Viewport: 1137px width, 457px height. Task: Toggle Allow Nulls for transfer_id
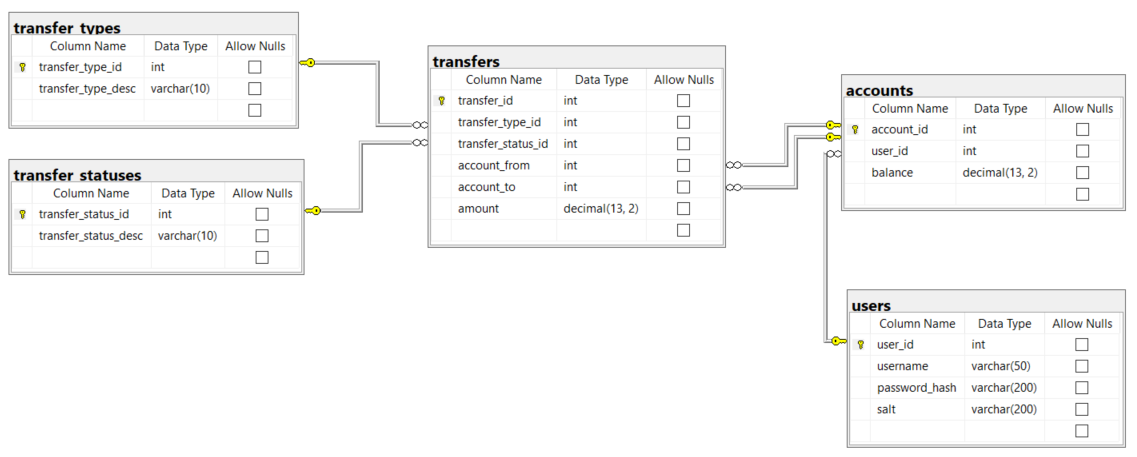tap(683, 101)
